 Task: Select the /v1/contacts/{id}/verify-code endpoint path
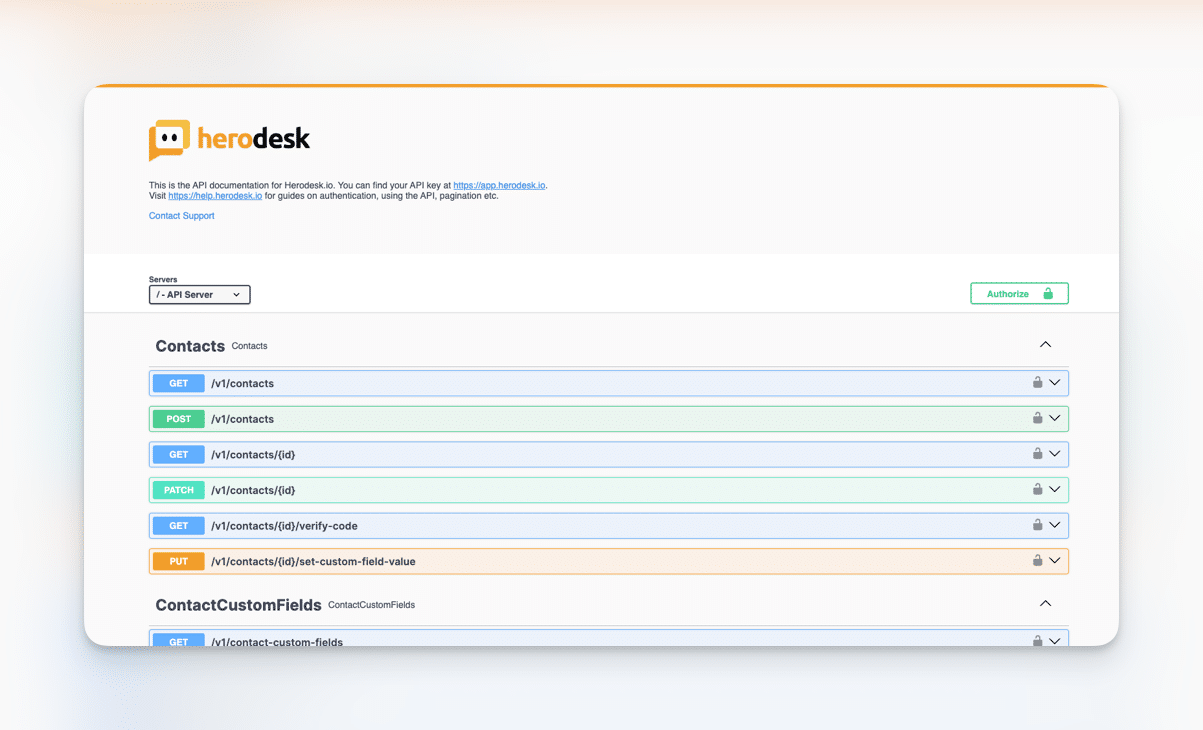(284, 526)
